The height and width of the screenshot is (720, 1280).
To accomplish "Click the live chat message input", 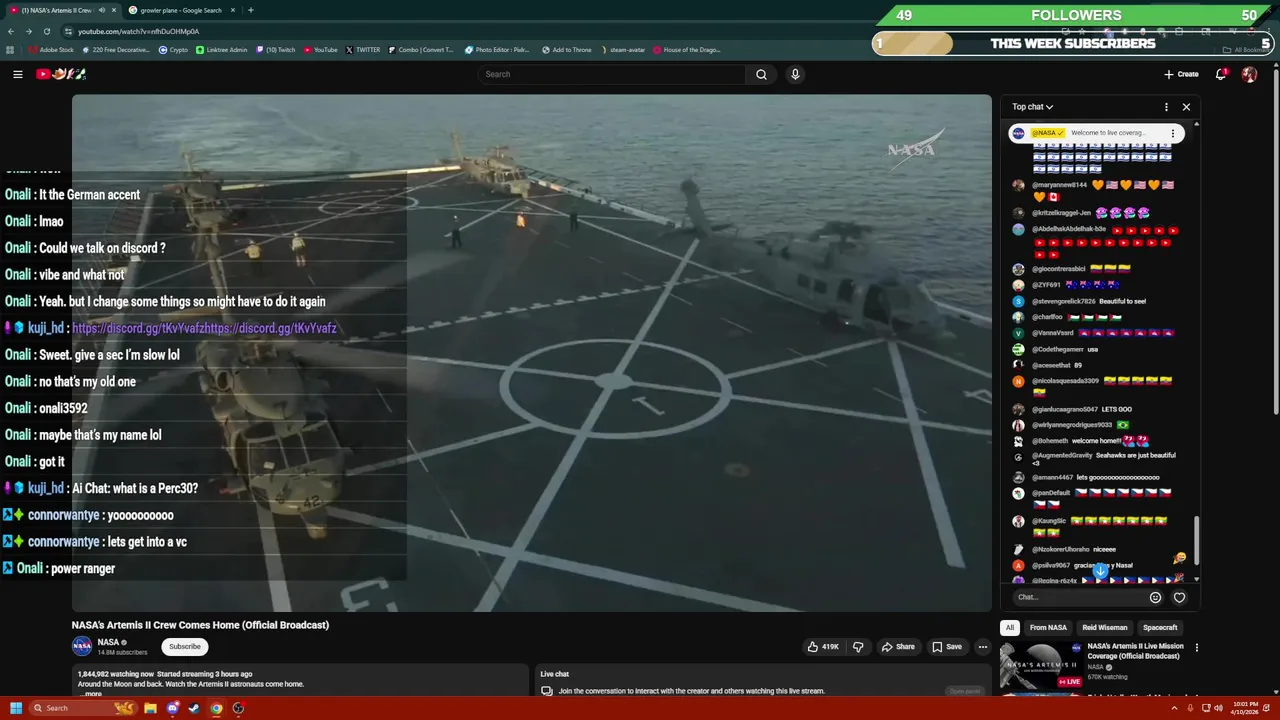I will pyautogui.click(x=1078, y=597).
